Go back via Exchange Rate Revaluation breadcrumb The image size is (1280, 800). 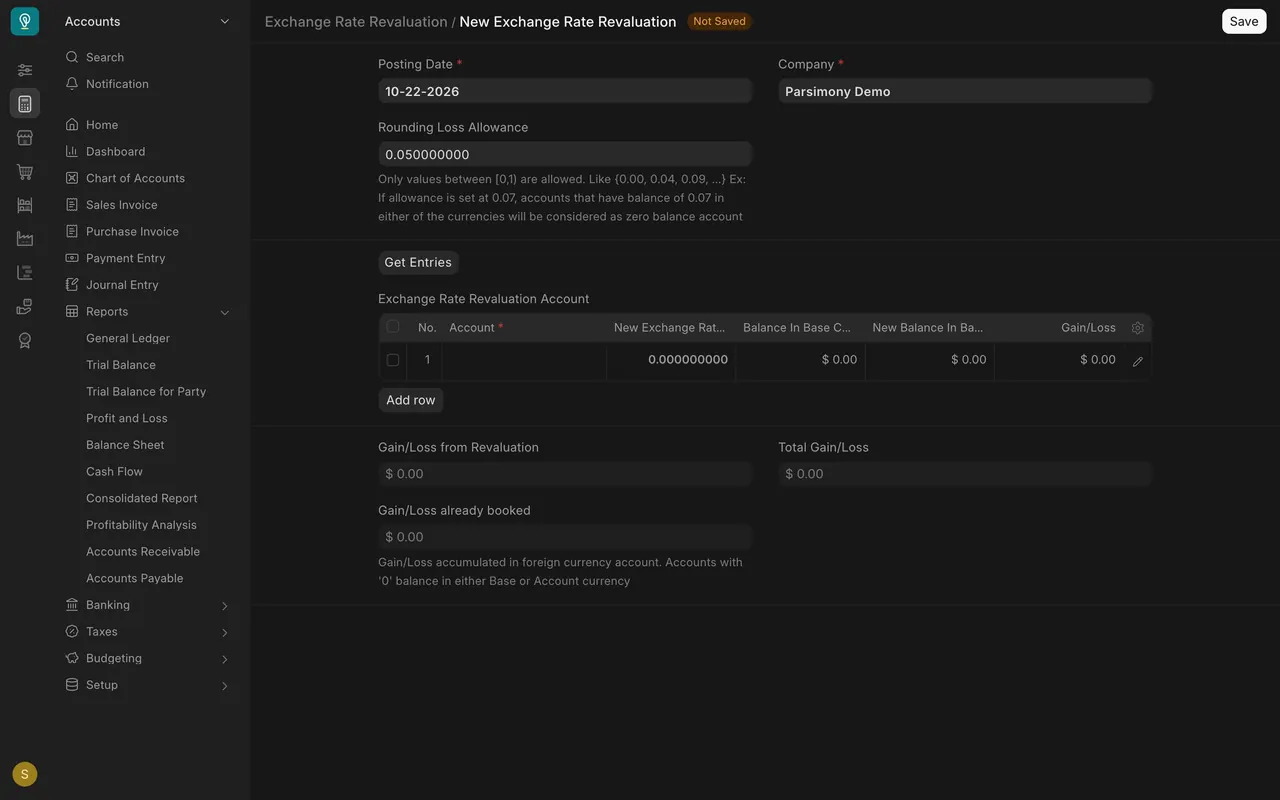356,21
